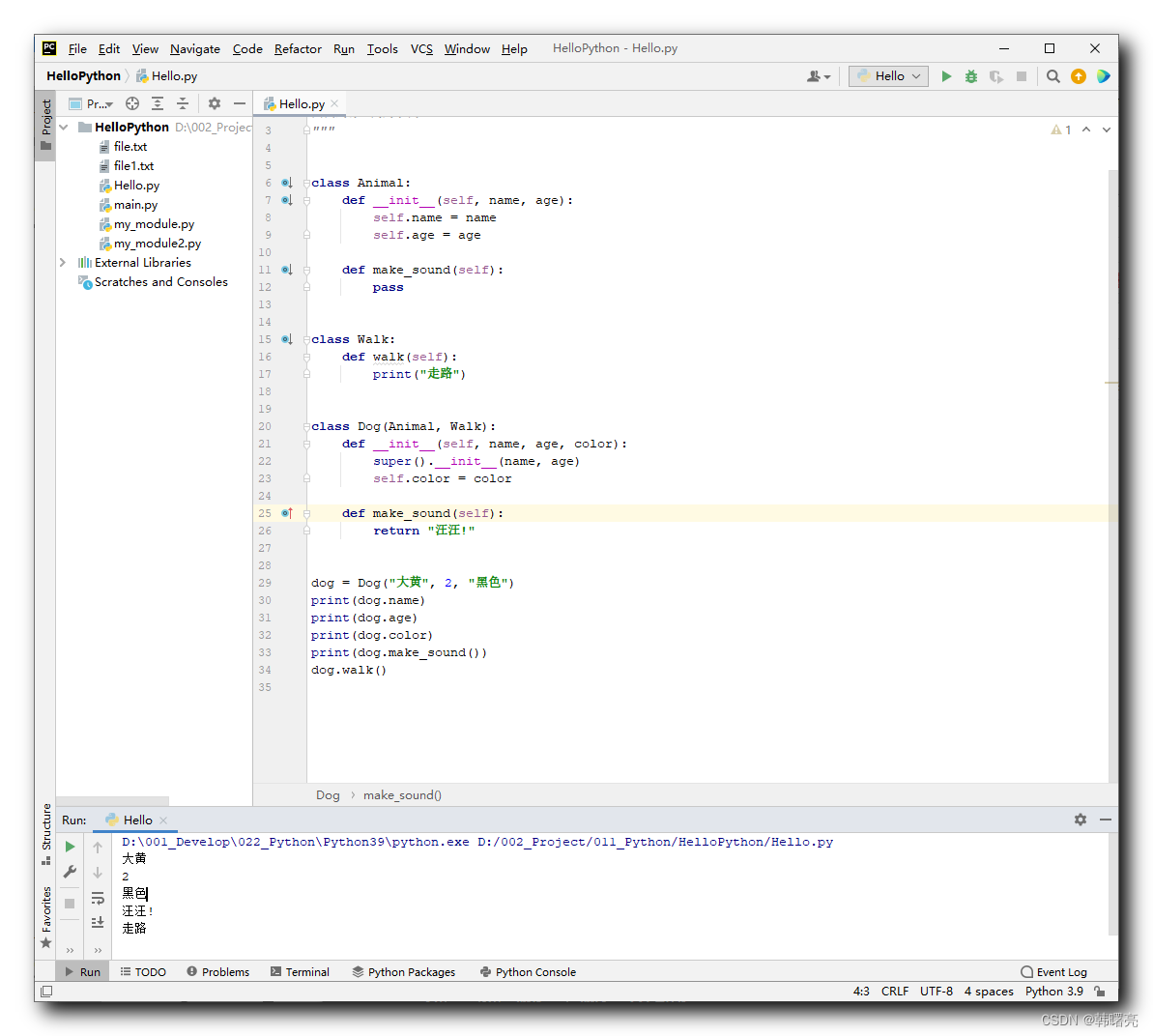Click the locate file target icon in Project panel

(132, 103)
